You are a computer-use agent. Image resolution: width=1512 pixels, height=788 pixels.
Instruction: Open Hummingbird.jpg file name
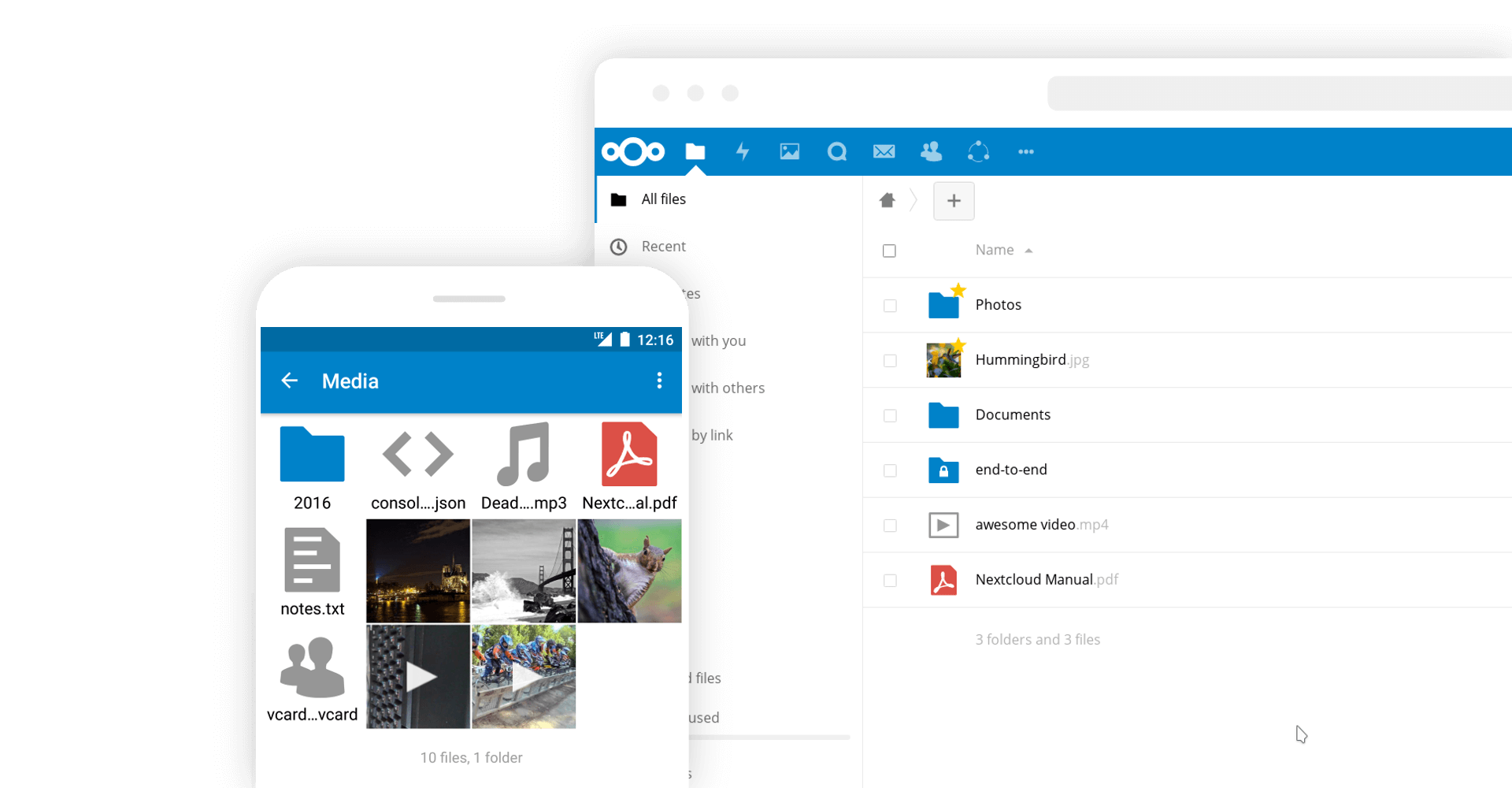[x=1032, y=360]
